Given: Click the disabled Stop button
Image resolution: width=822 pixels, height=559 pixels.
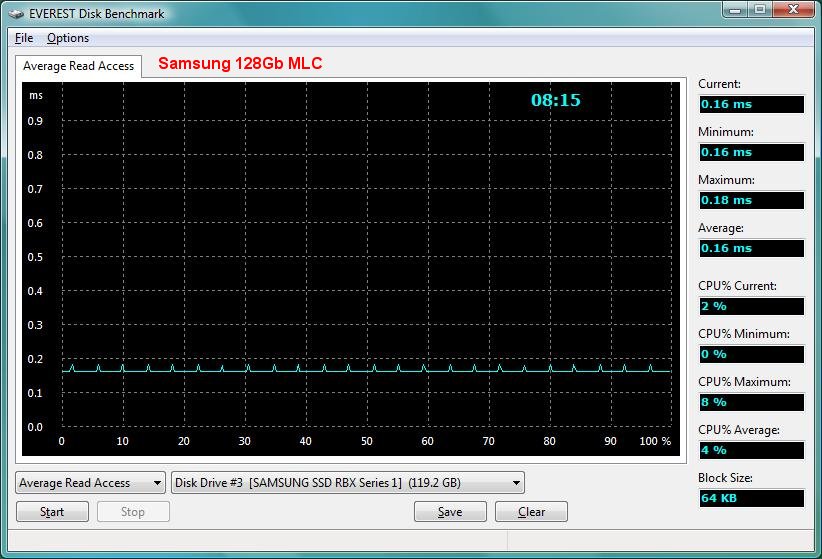Looking at the screenshot, I should (x=133, y=512).
